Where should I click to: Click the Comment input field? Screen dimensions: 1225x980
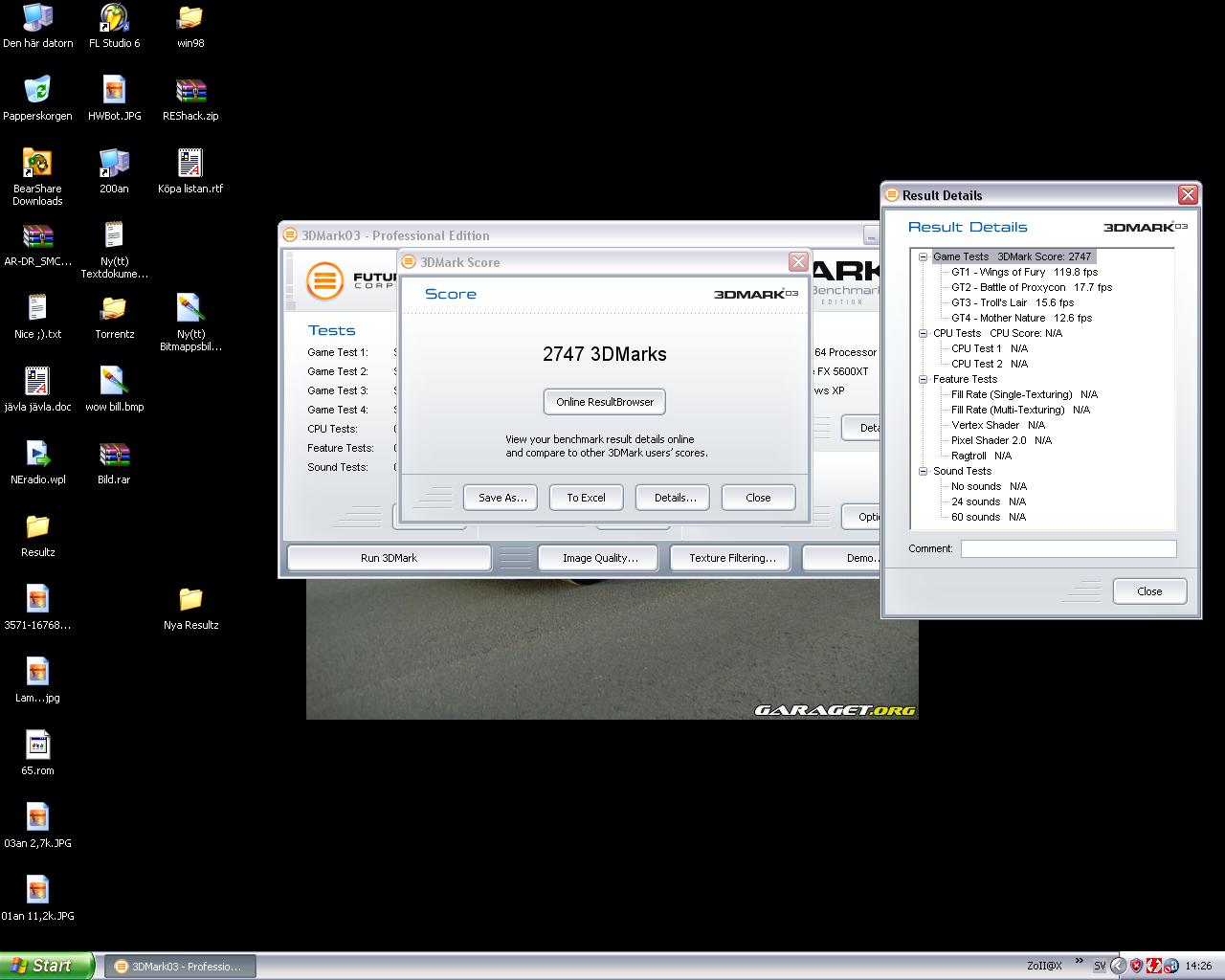tap(1068, 548)
